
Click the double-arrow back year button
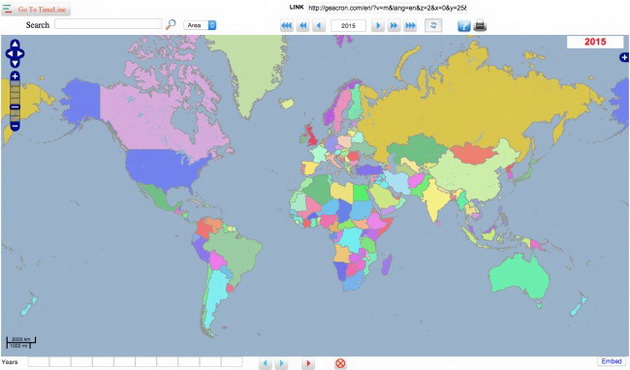(x=303, y=26)
